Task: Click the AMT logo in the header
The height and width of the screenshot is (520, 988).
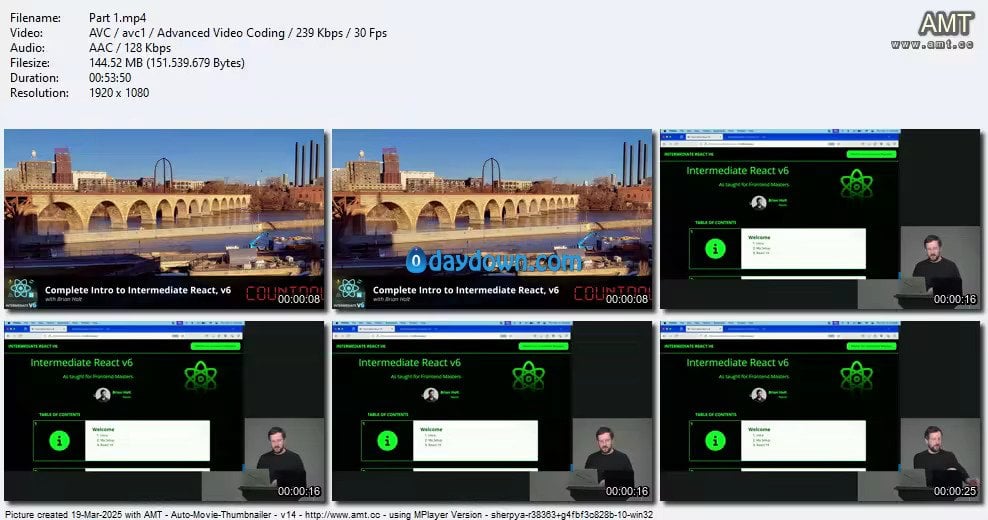Action: (933, 30)
